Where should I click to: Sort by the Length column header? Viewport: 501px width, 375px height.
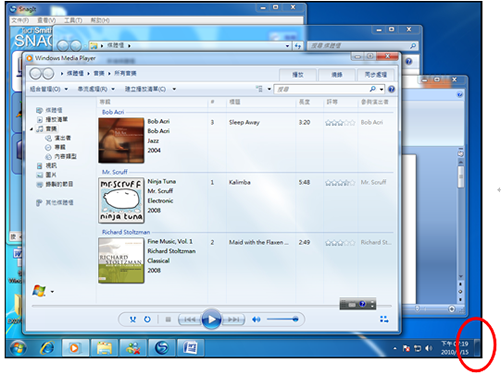pos(304,102)
